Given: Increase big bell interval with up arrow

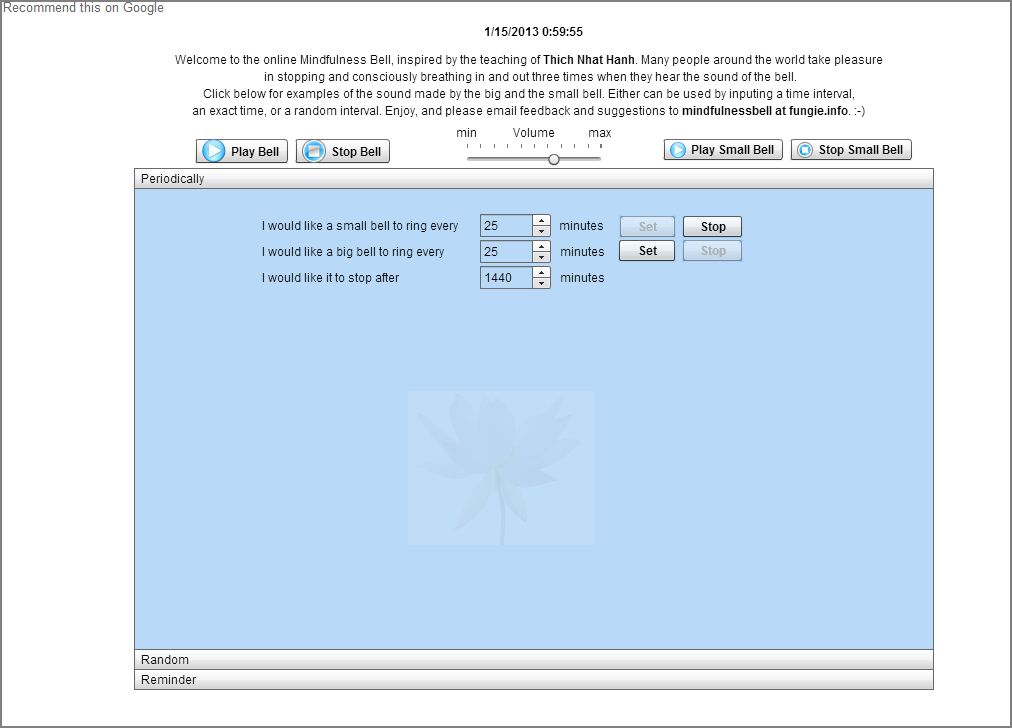Looking at the screenshot, I should click(x=541, y=246).
